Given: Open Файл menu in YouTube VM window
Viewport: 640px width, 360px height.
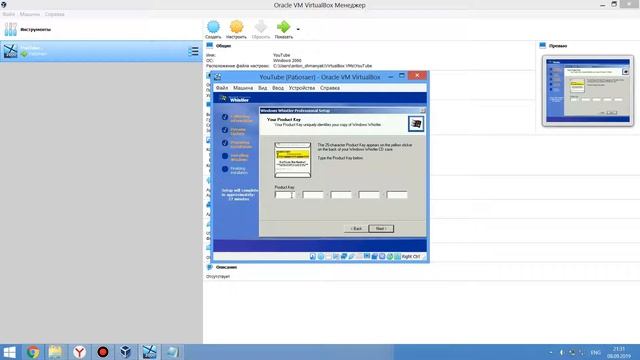Looking at the screenshot, I should [x=222, y=88].
